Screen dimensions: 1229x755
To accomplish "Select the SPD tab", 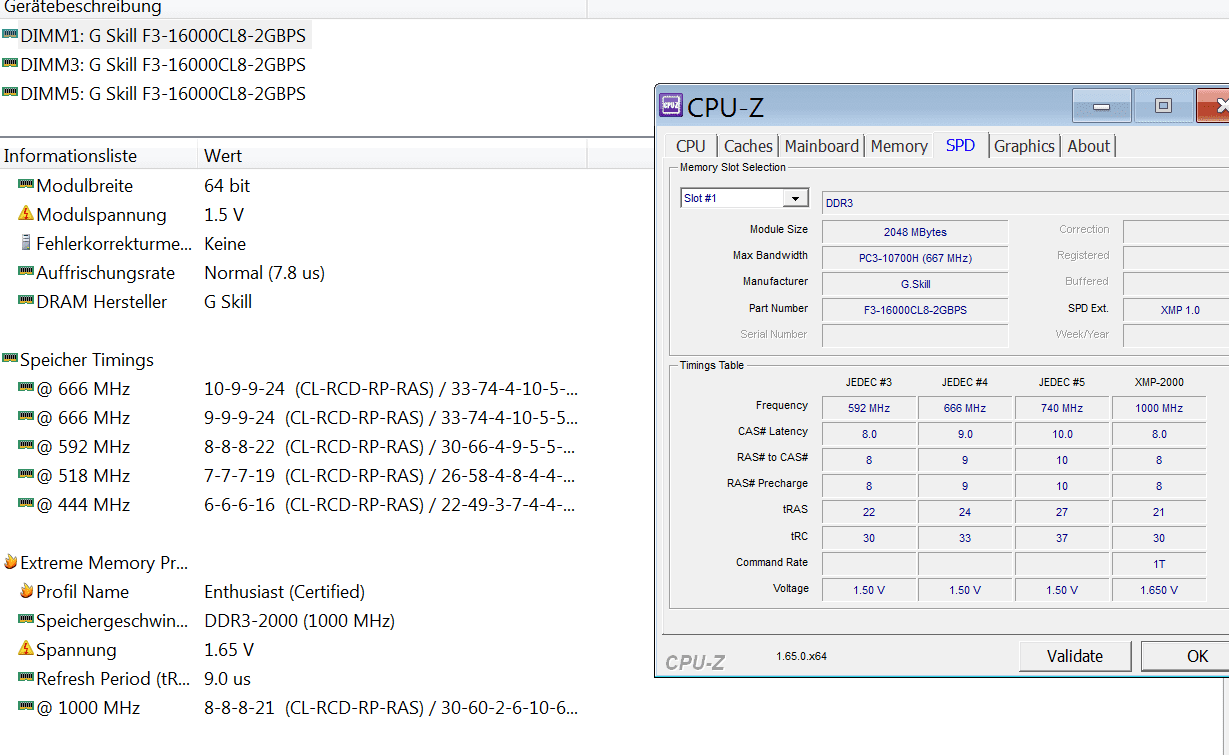I will point(960,145).
